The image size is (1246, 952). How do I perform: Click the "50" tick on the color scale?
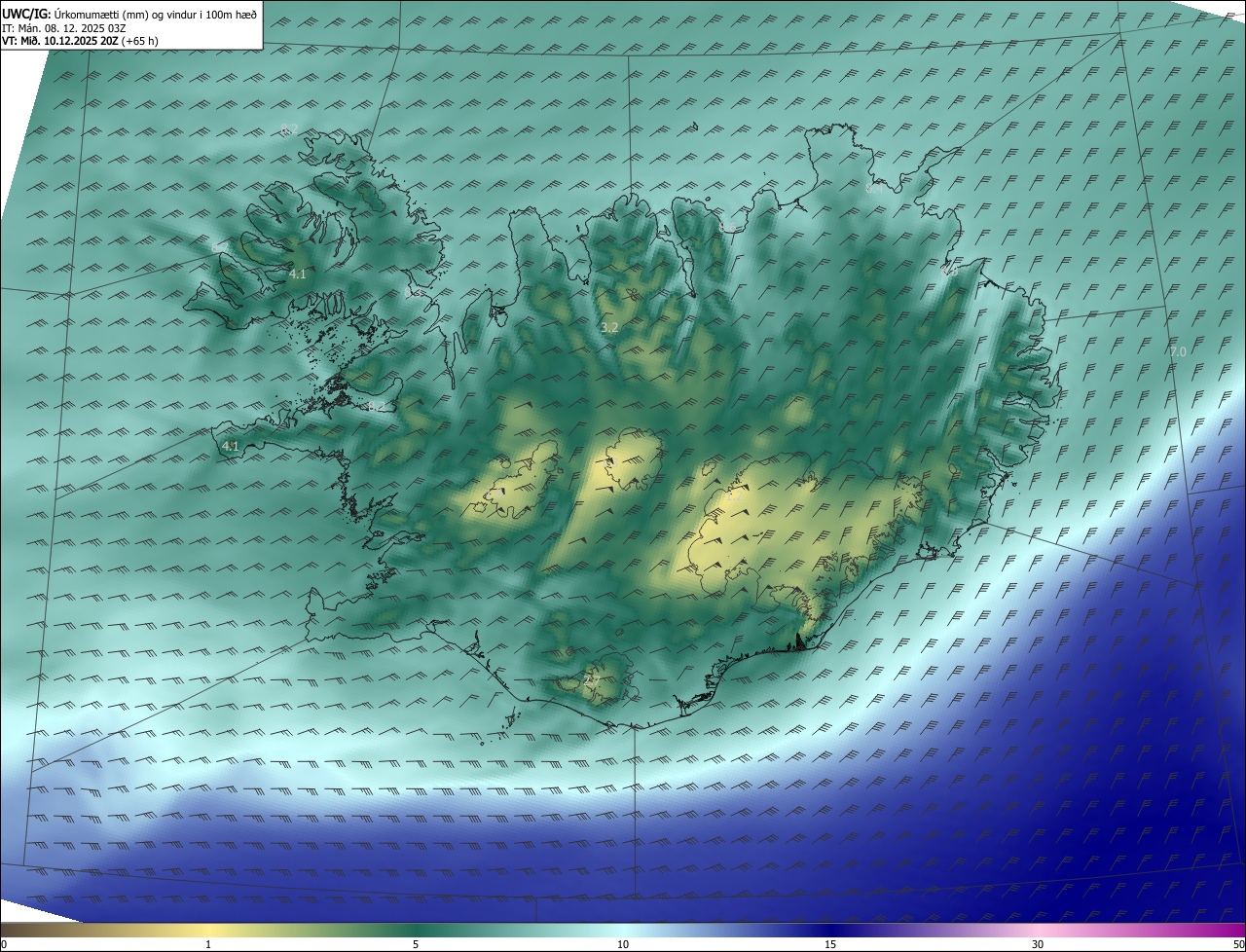point(1238,944)
